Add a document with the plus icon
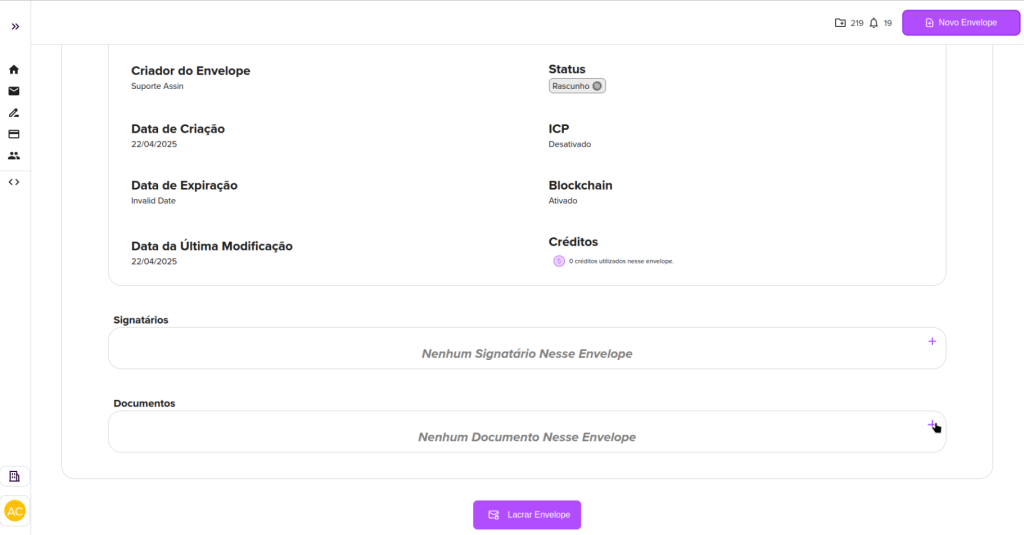The image size is (1024, 535). coord(931,424)
